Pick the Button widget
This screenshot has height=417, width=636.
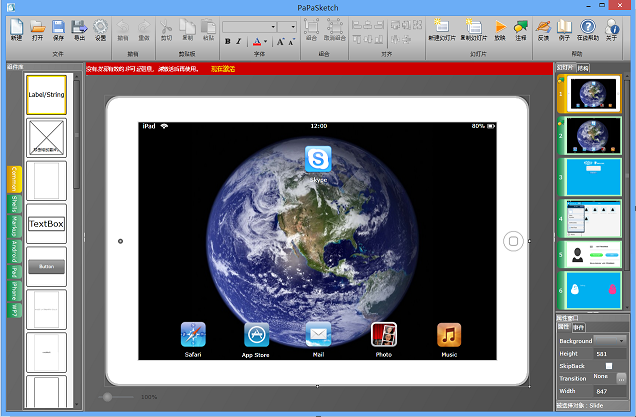pos(46,267)
